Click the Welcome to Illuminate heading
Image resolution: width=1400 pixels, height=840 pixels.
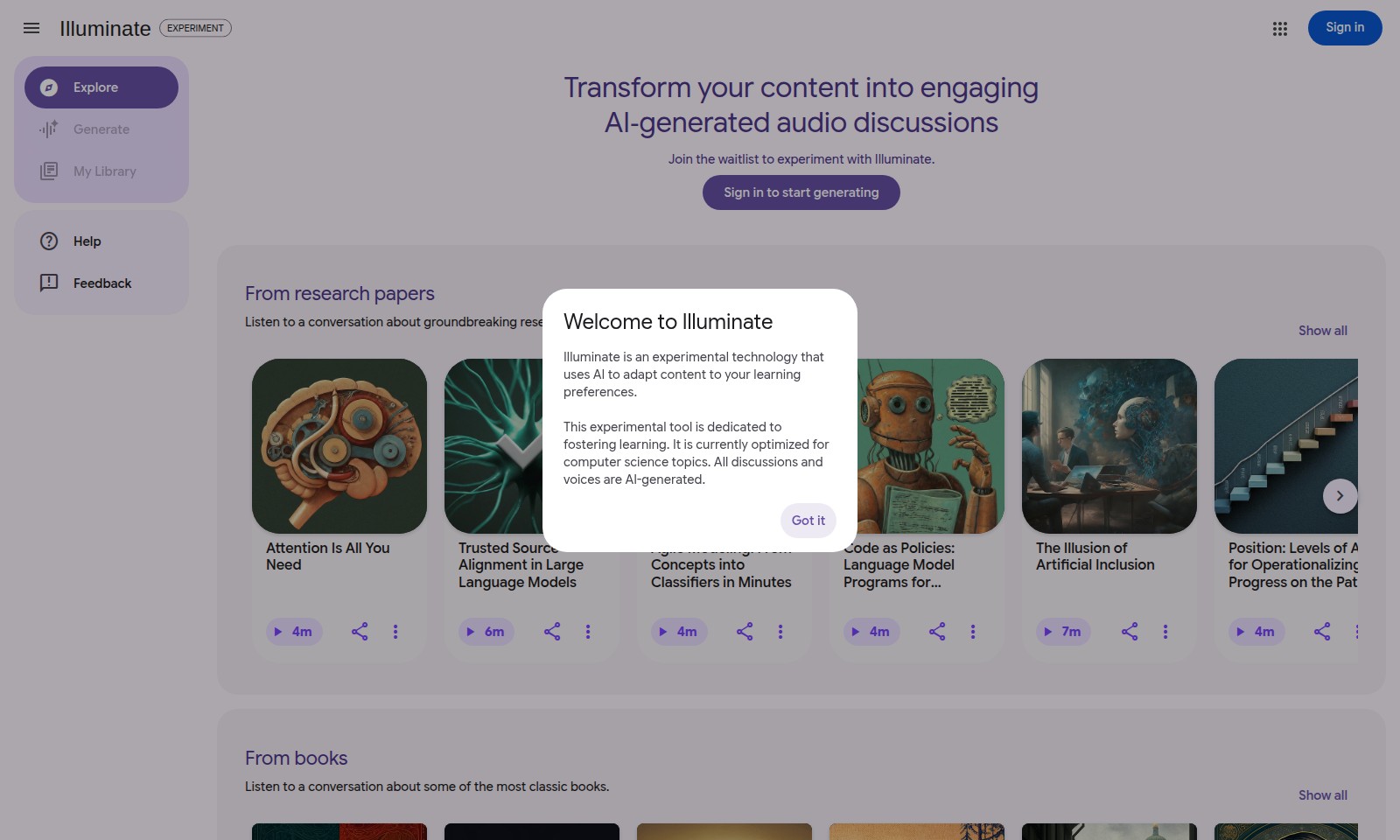pyautogui.click(x=668, y=322)
